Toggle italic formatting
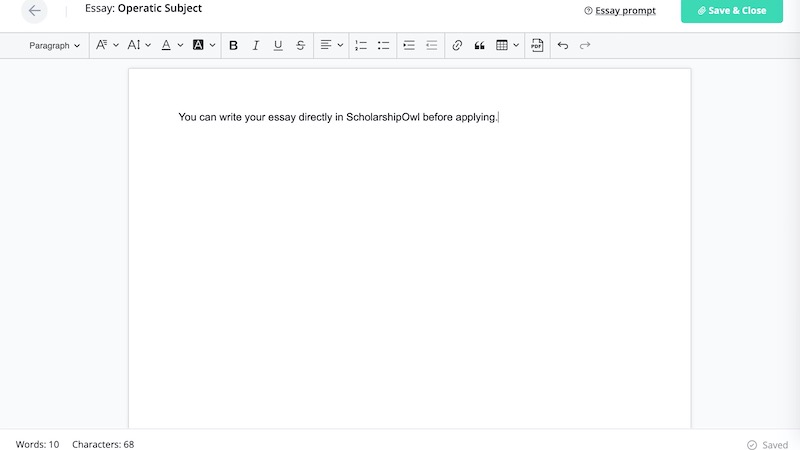The width and height of the screenshot is (800, 450). pyautogui.click(x=256, y=45)
